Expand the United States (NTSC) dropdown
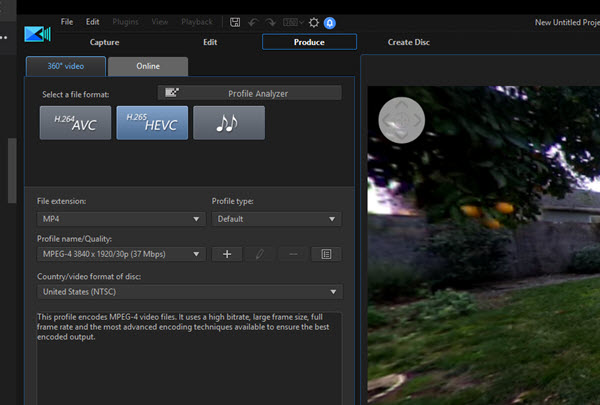 (189, 292)
